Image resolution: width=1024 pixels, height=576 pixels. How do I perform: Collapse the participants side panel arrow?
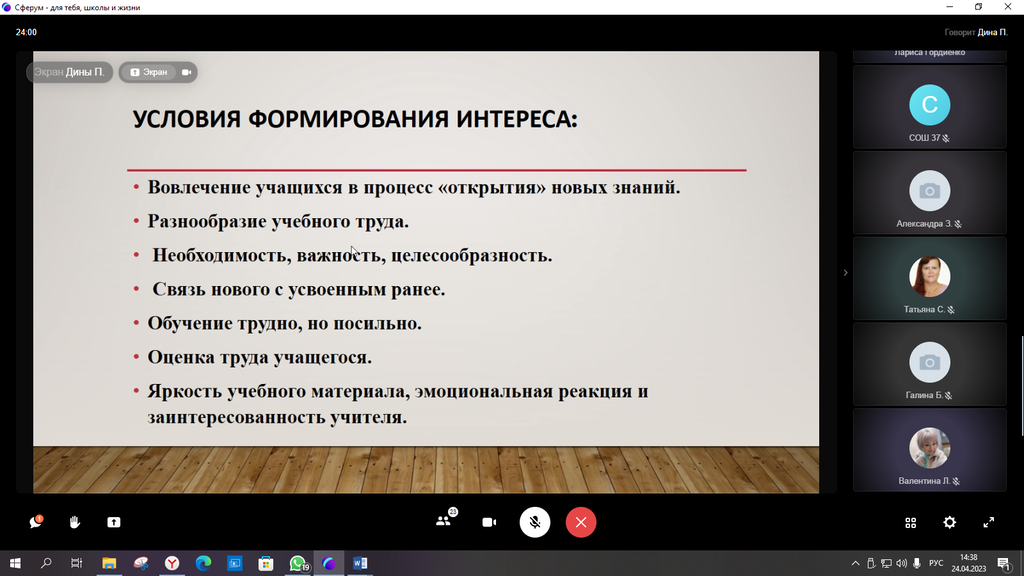coord(845,272)
